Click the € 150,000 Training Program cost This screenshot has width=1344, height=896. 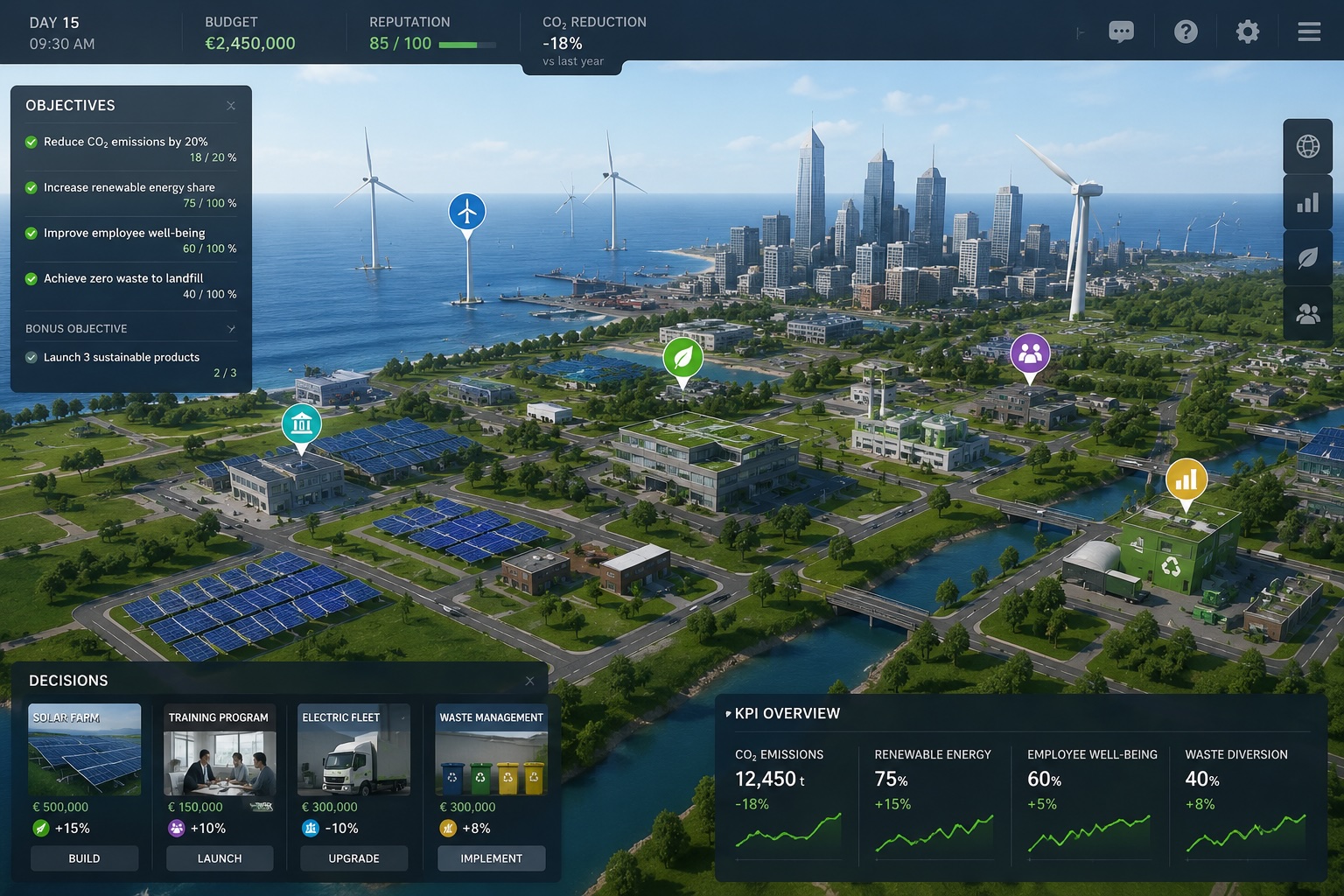[195, 807]
